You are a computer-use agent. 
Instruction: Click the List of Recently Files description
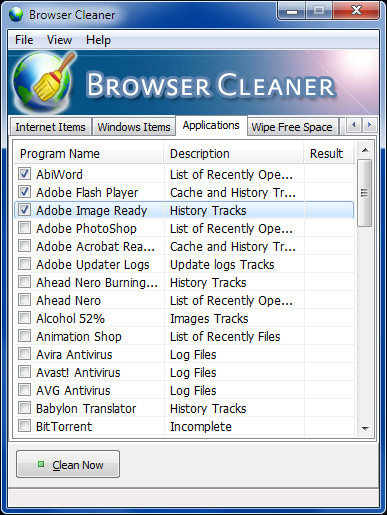point(225,337)
